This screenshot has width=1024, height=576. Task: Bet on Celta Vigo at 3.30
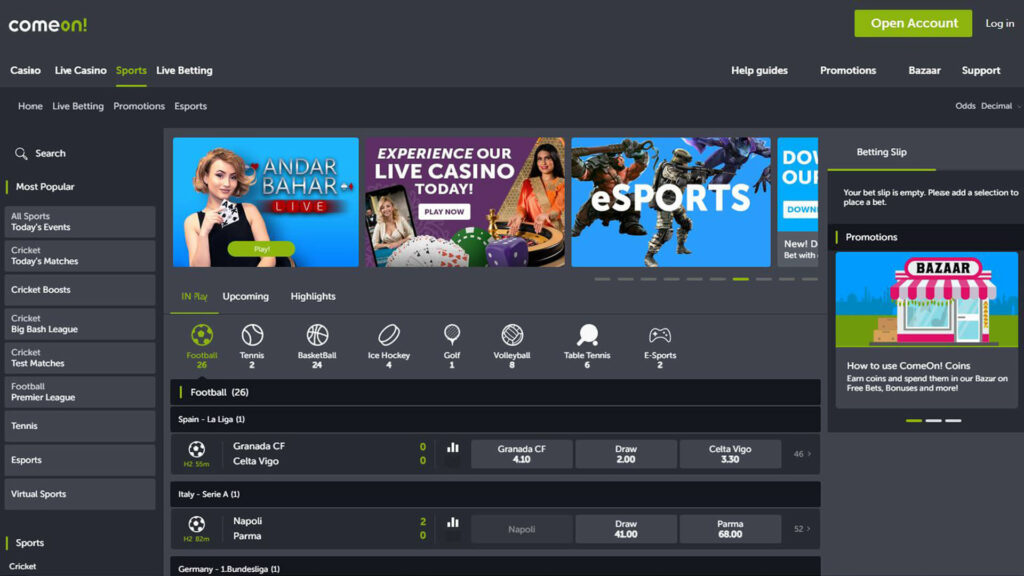pos(730,454)
